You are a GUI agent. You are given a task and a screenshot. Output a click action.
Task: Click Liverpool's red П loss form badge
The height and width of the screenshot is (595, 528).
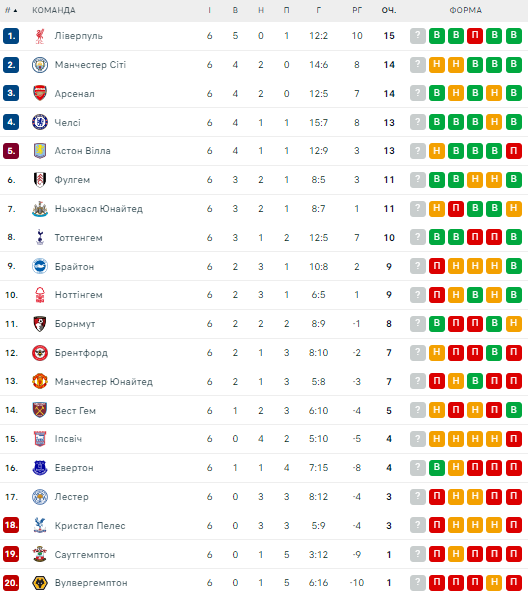(475, 36)
